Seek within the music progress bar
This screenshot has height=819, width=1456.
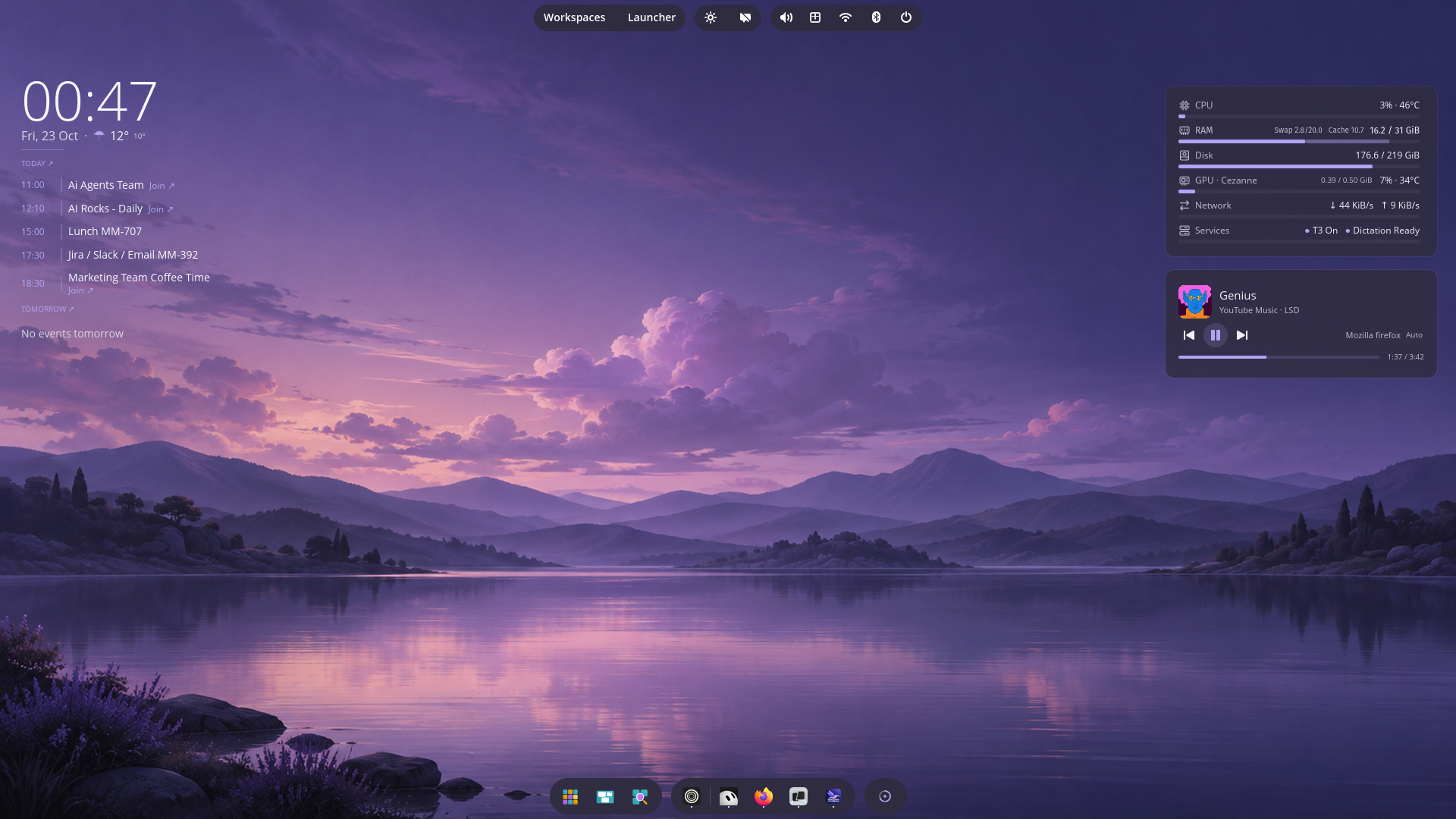point(1279,357)
